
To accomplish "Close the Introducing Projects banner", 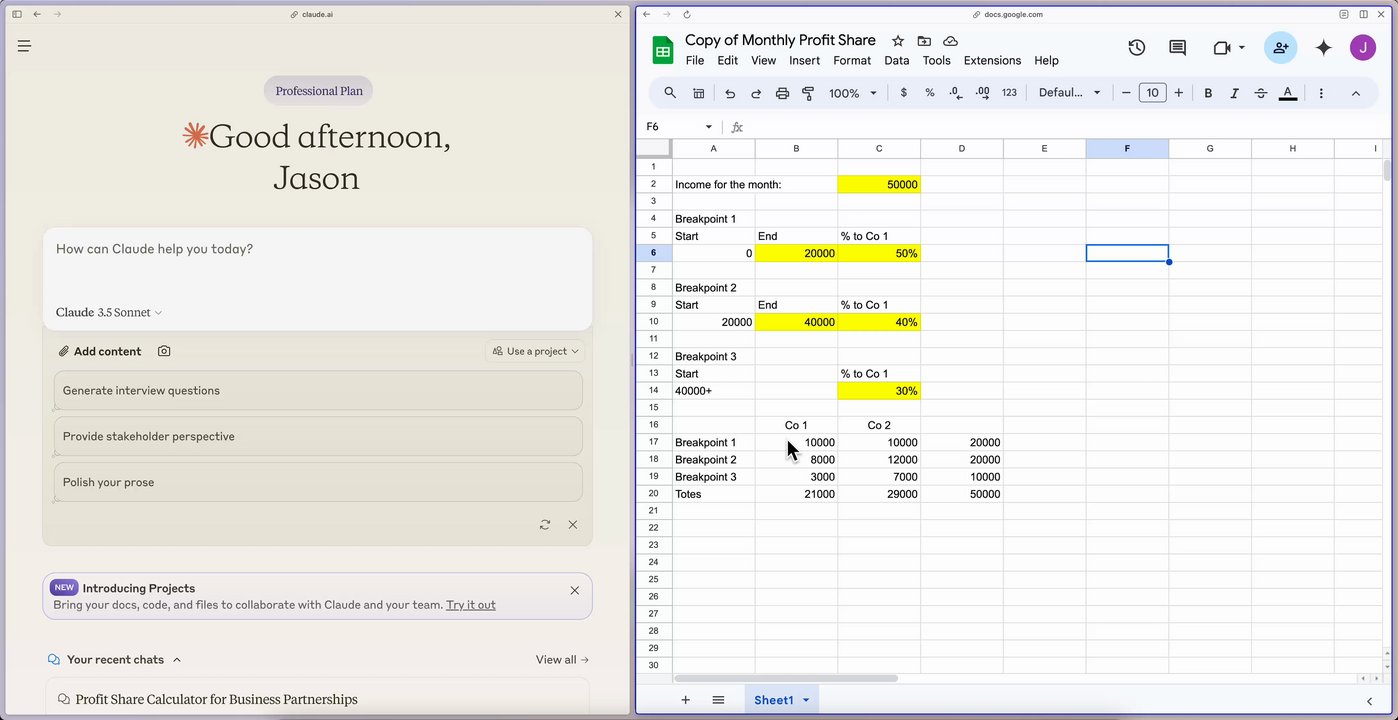I will 575,590.
